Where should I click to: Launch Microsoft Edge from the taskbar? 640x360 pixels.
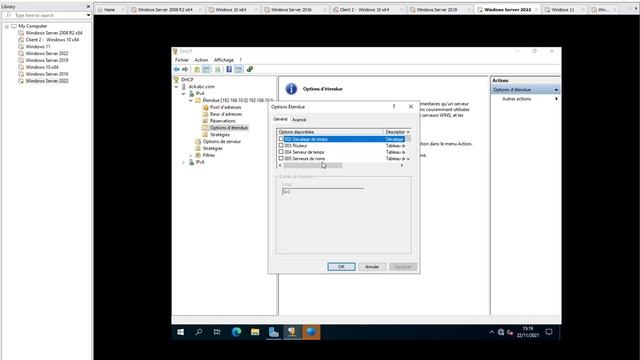click(236, 332)
